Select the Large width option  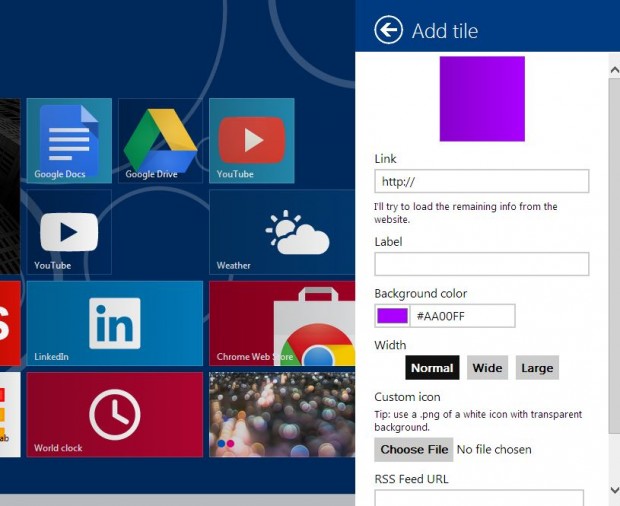click(537, 368)
